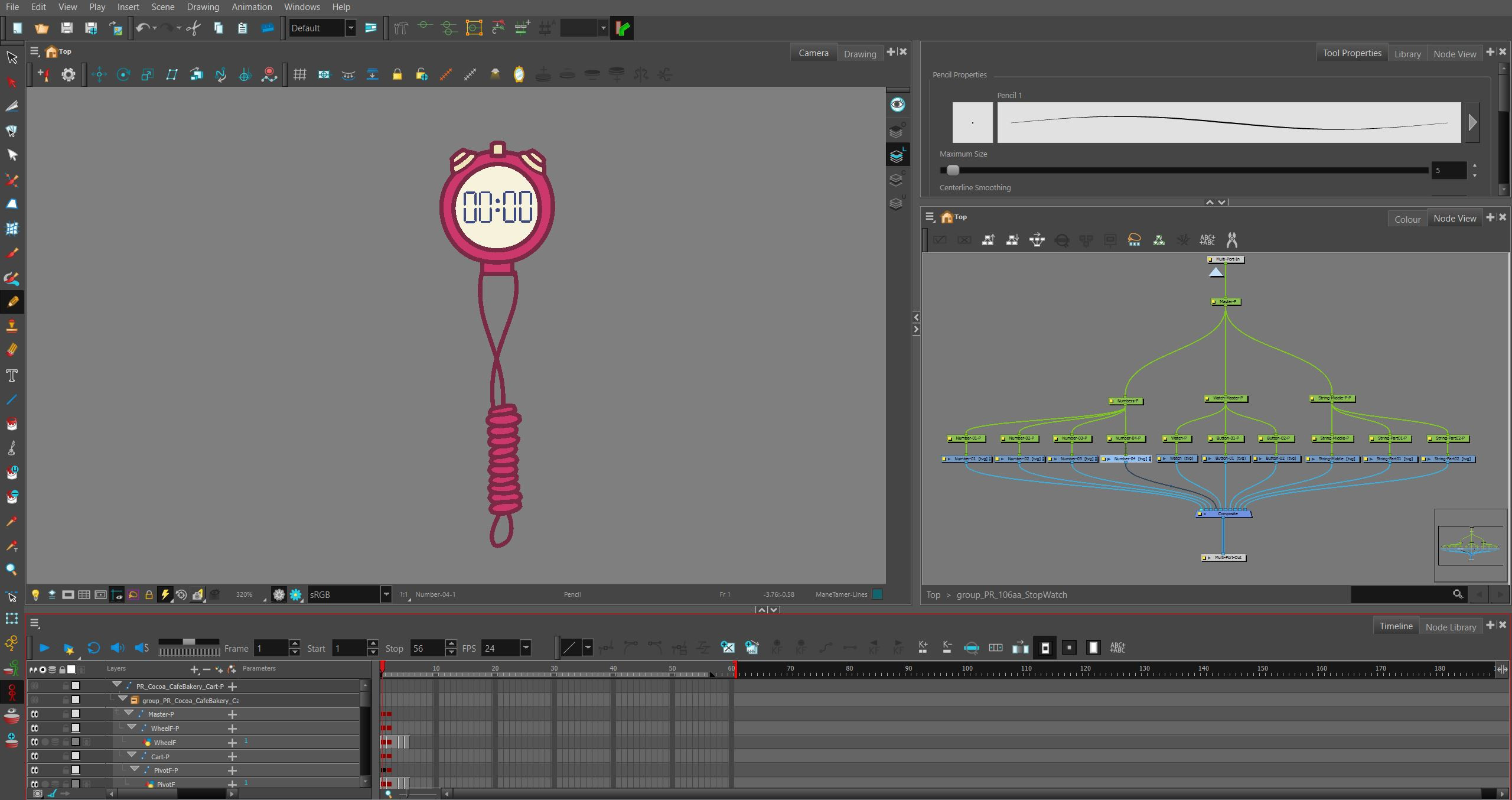Select the Zoom magnifier tool
Image resolution: width=1512 pixels, height=800 pixels.
coord(12,570)
